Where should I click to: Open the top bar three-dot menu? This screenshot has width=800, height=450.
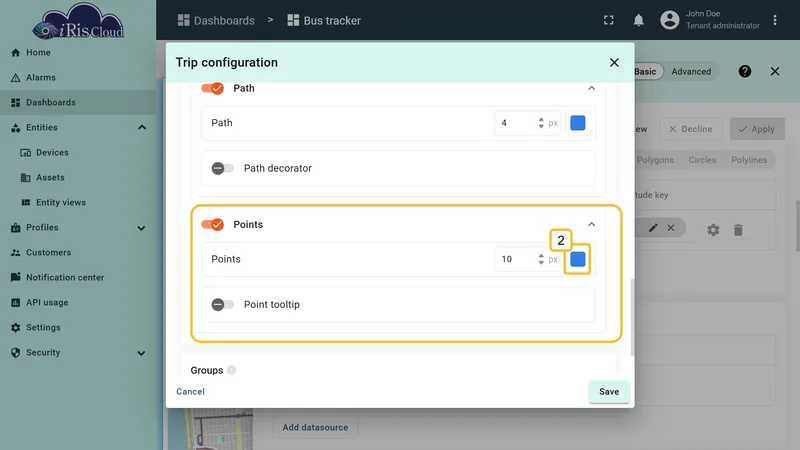[775, 20]
